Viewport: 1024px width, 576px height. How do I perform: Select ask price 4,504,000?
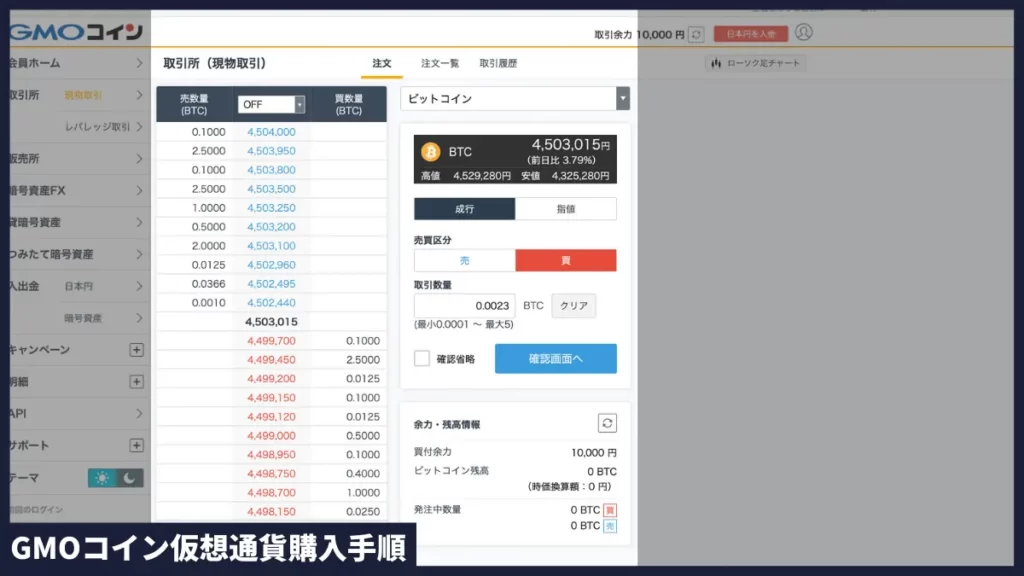(271, 132)
